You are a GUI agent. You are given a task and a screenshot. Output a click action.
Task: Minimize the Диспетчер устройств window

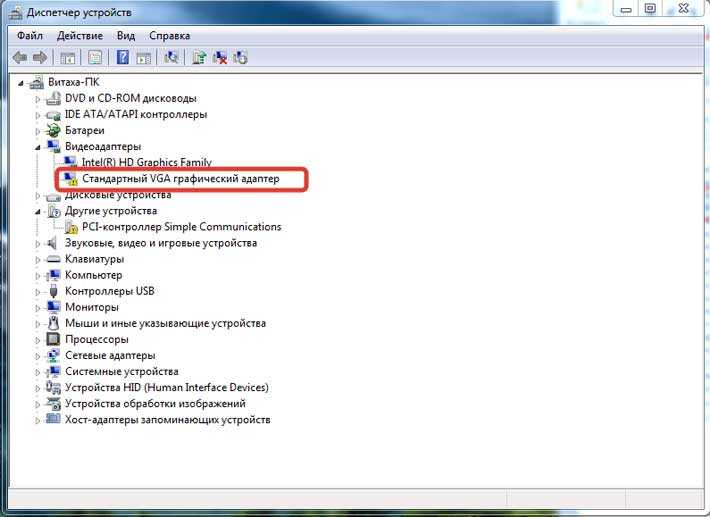[x=626, y=9]
